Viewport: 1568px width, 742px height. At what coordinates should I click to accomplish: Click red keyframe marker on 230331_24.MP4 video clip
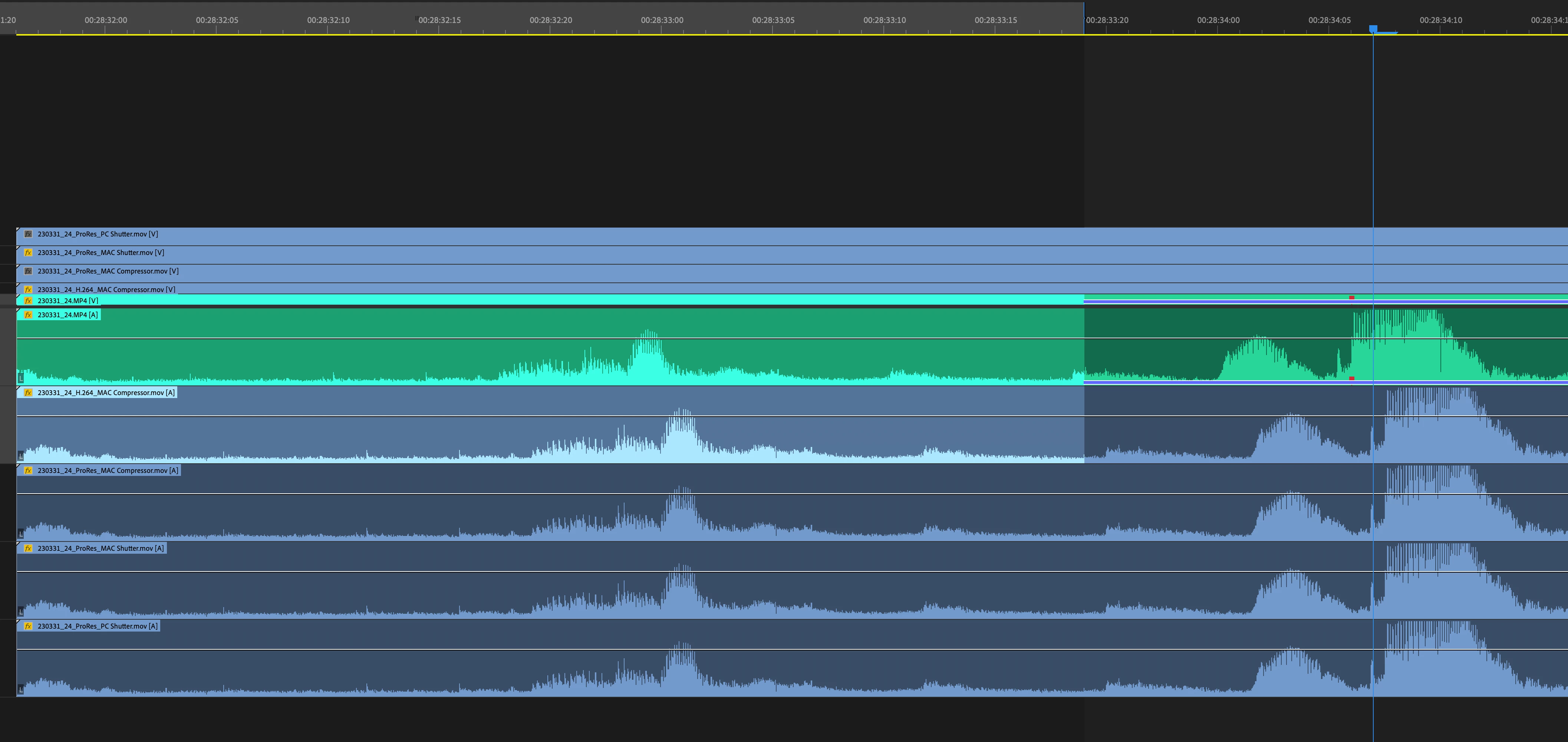(x=1352, y=297)
